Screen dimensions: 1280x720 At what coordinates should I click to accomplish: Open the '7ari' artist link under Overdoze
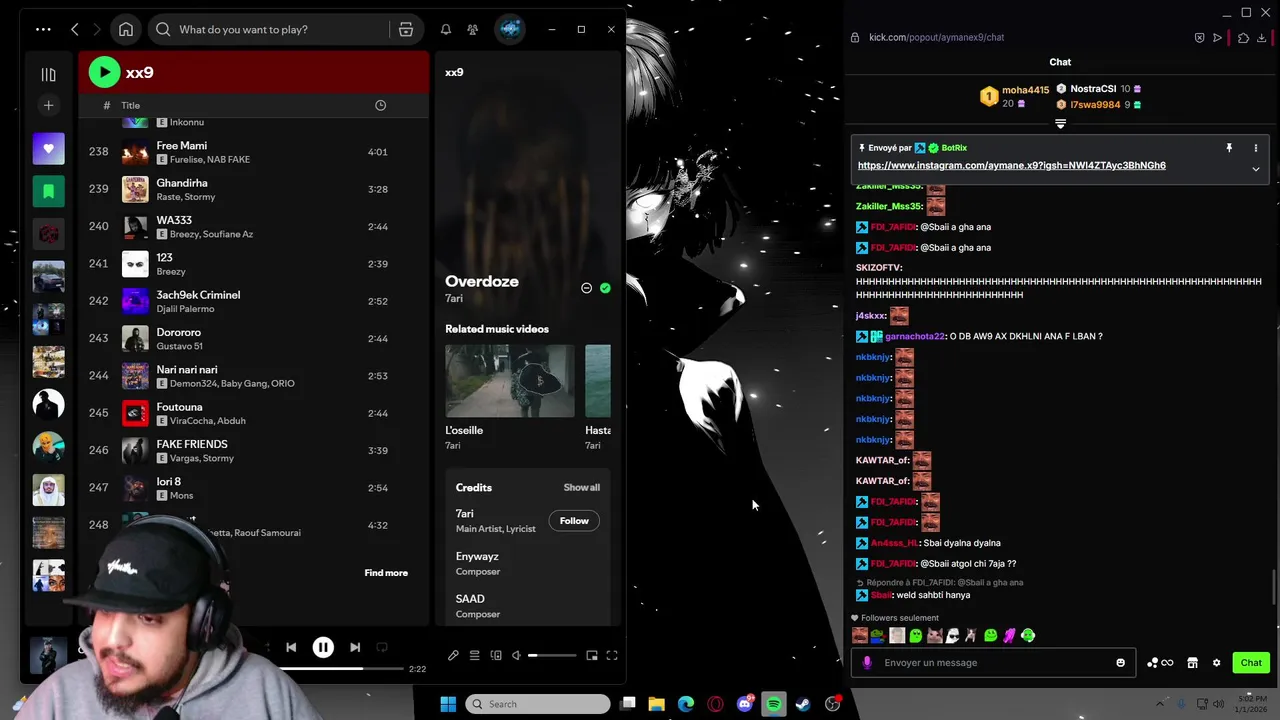coord(454,299)
